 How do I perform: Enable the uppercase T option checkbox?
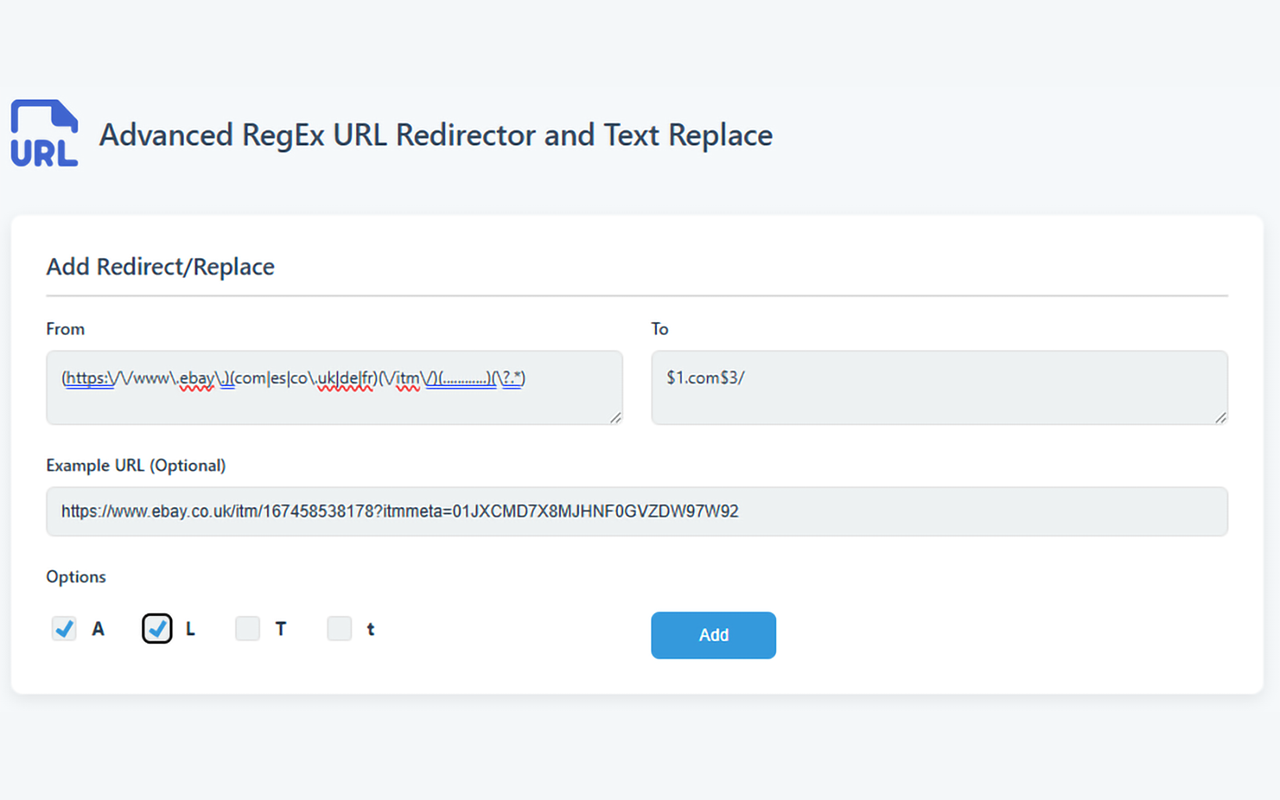click(x=247, y=629)
